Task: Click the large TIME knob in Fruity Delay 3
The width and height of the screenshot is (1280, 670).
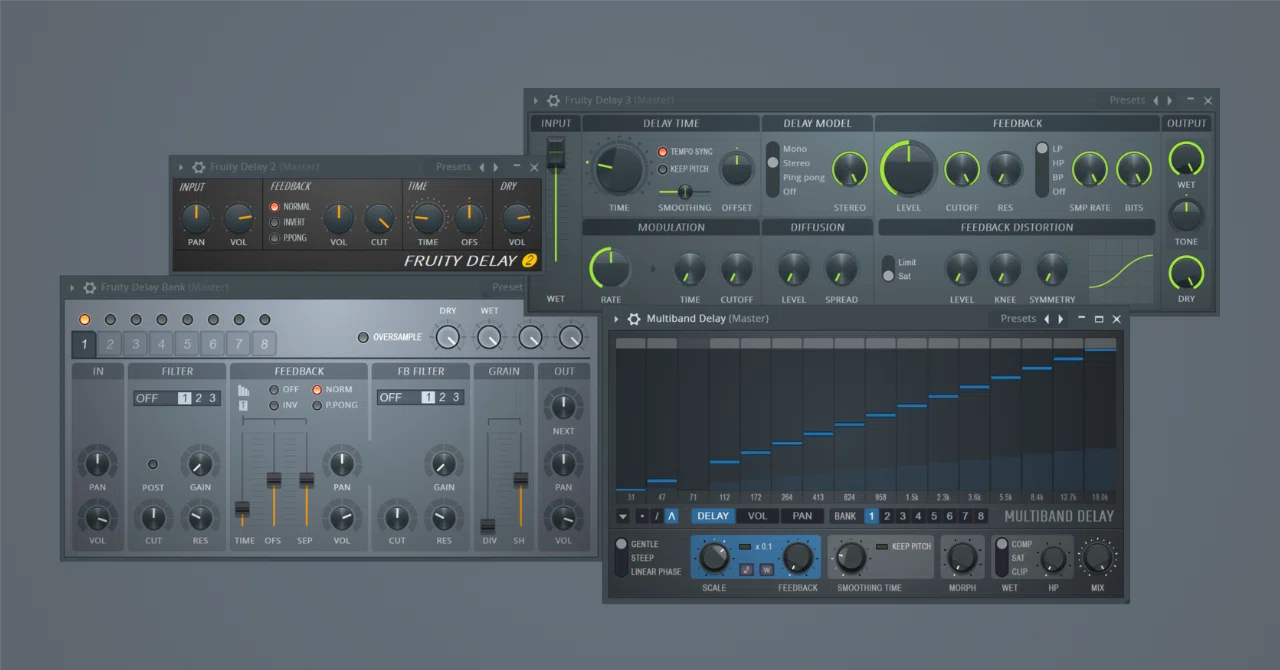Action: coord(619,168)
